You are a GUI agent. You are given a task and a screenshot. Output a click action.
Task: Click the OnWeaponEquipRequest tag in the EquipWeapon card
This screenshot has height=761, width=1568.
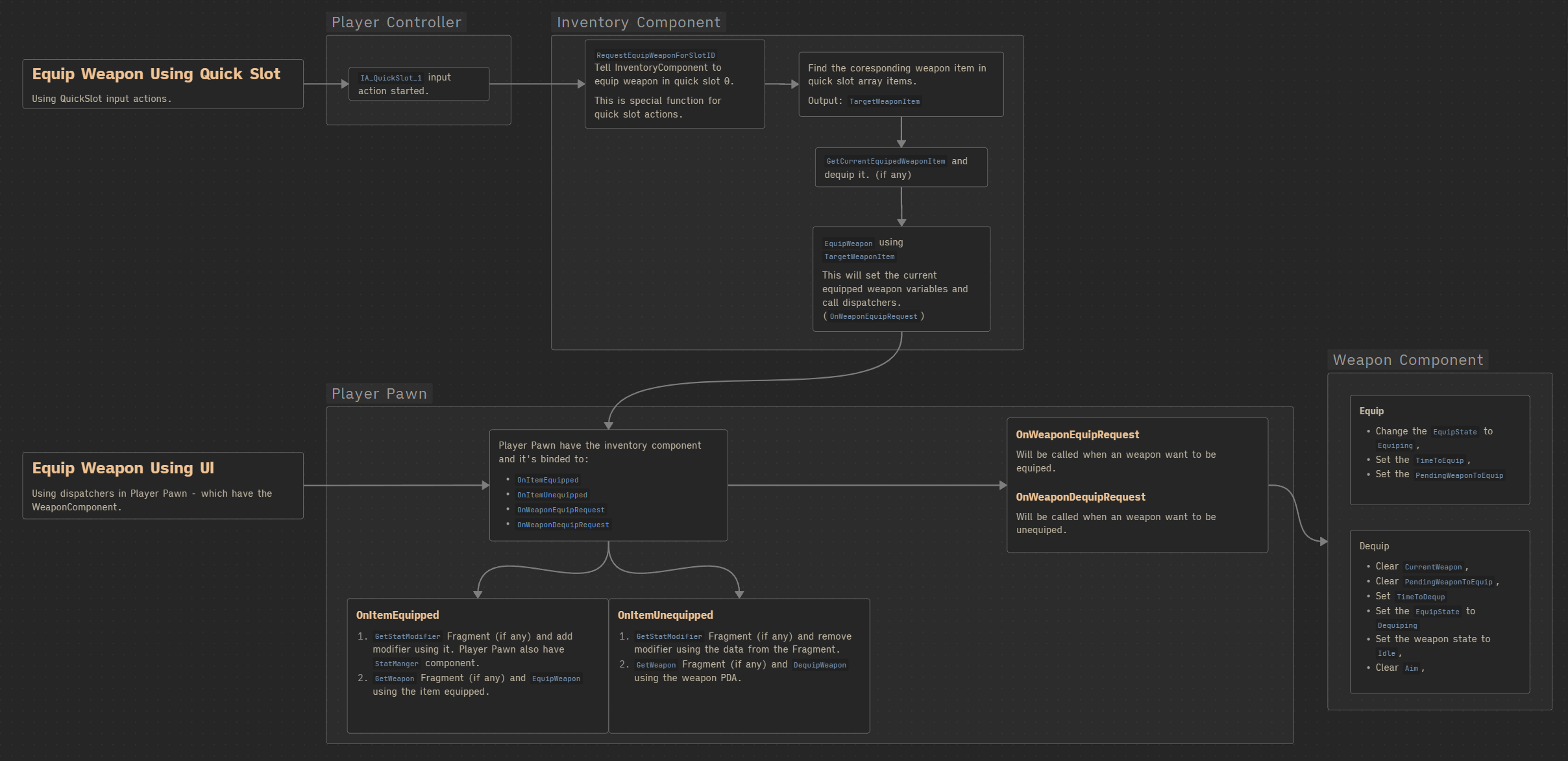pyautogui.click(x=873, y=317)
